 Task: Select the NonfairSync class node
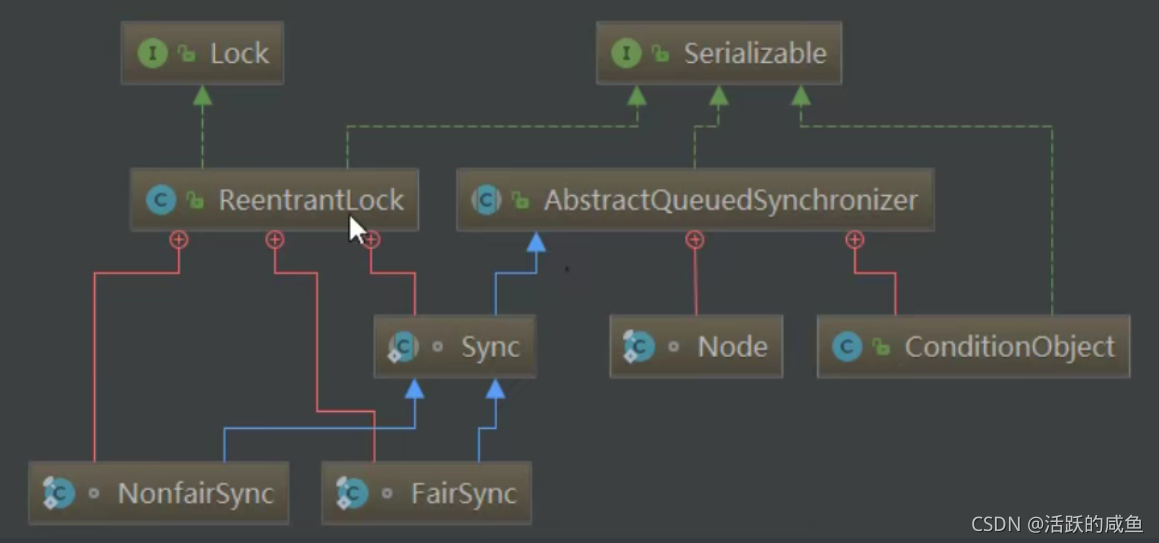click(159, 493)
